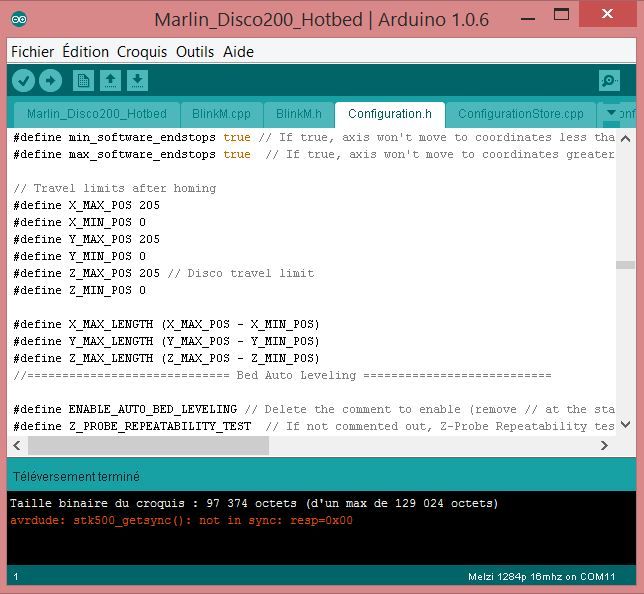This screenshot has height=594, width=644.
Task: Click the avrdude 'not in sync' error line
Action: (x=181, y=520)
